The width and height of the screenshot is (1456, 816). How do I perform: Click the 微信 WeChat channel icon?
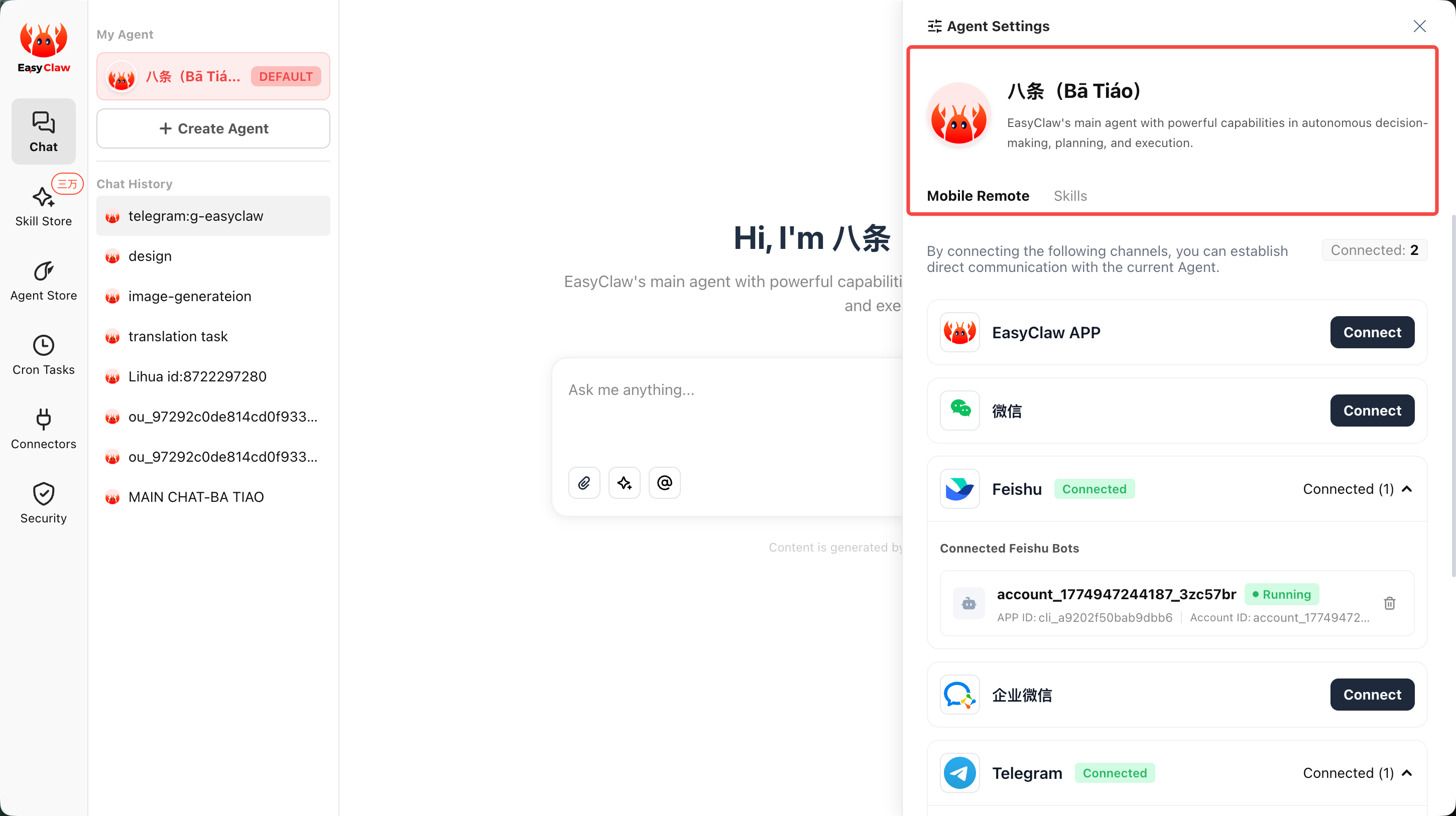tap(960, 411)
